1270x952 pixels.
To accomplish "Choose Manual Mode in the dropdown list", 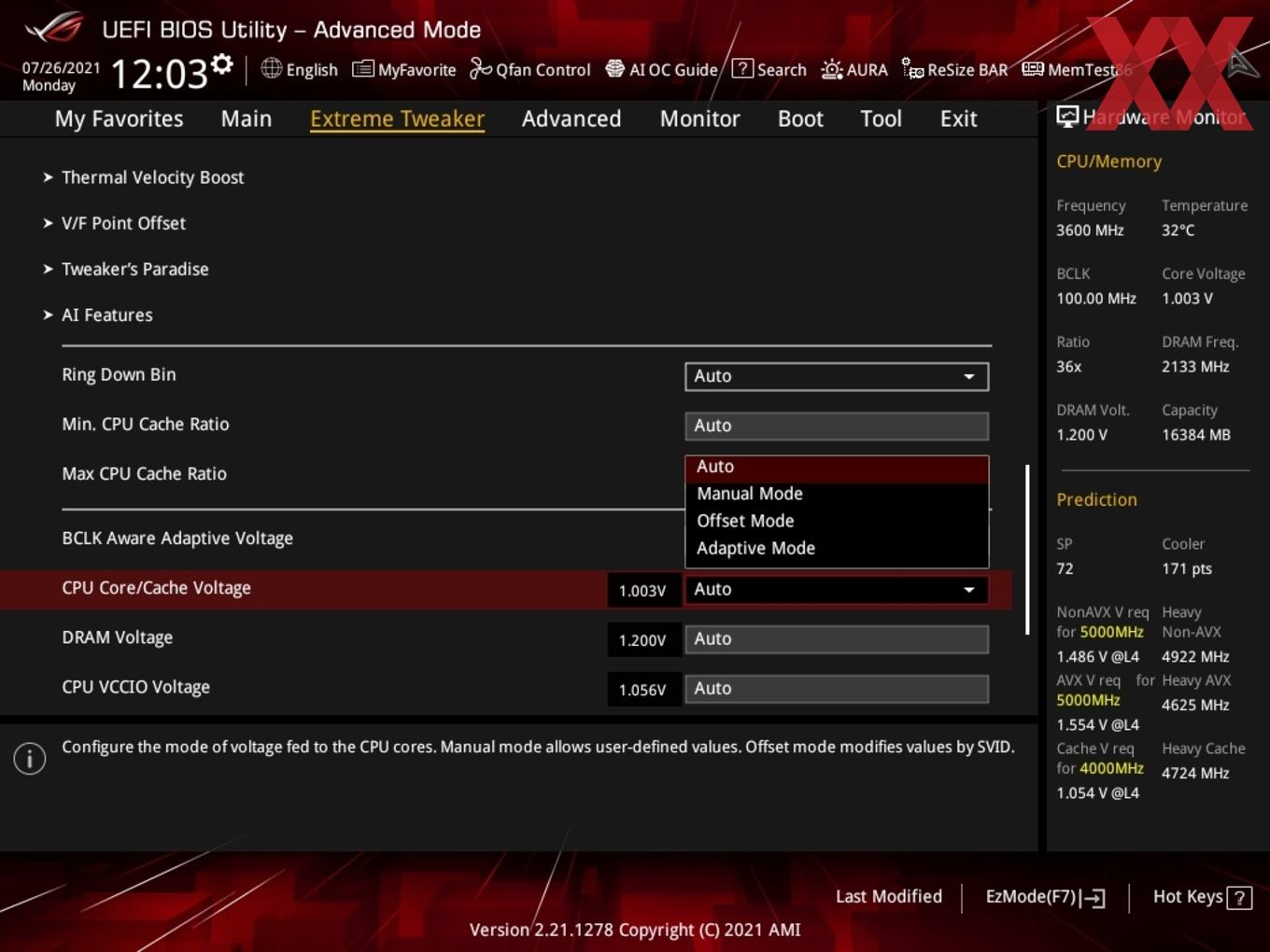I will click(837, 494).
